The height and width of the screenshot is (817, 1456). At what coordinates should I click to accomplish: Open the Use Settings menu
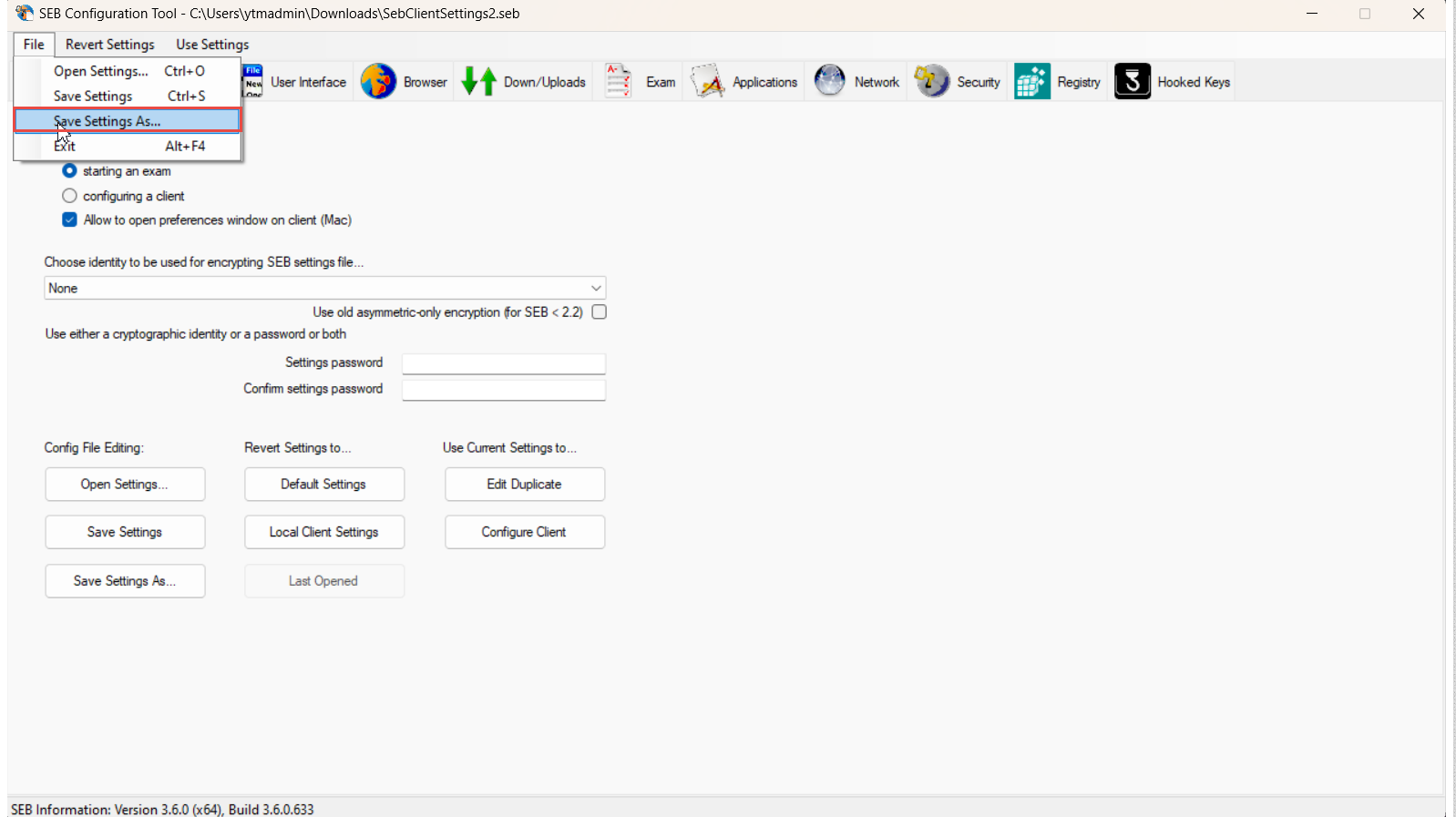point(212,45)
